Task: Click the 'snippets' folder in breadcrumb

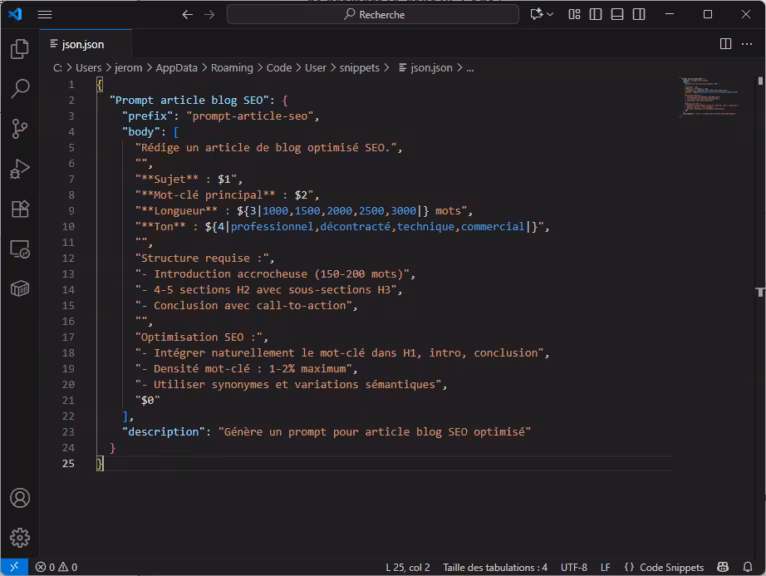Action: (x=359, y=68)
